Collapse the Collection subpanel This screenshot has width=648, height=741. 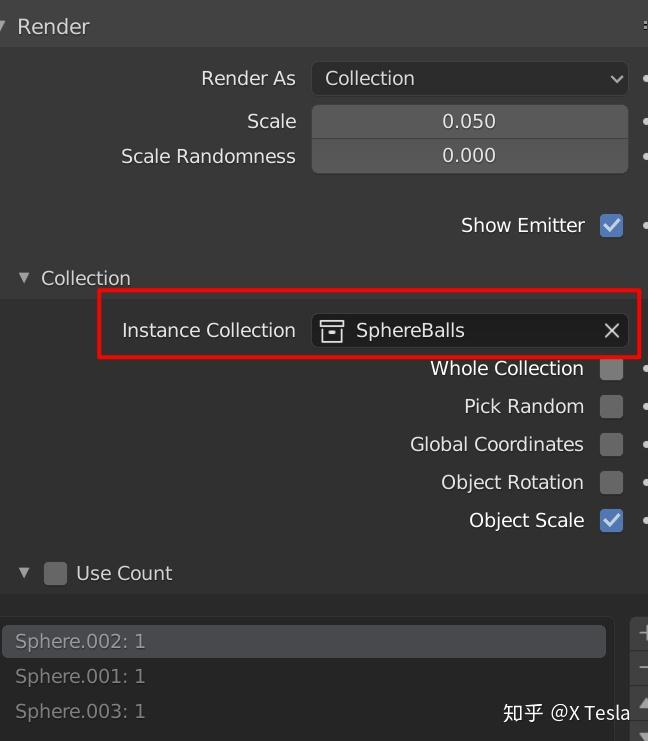(24, 278)
